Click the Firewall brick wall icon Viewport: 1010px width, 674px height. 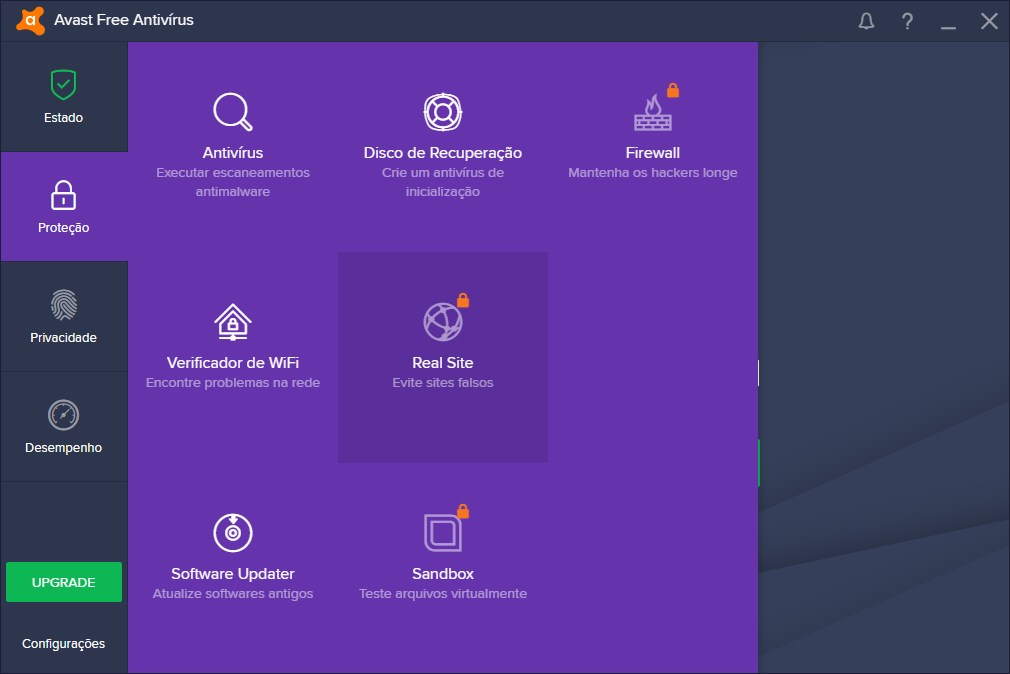[x=653, y=113]
